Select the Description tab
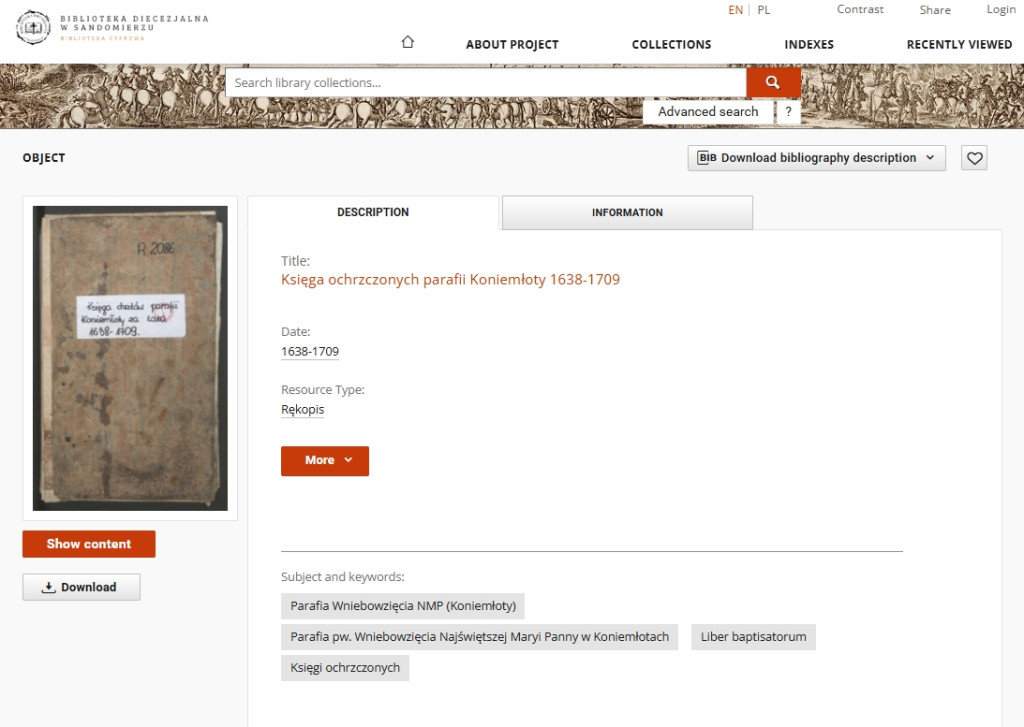This screenshot has width=1024, height=727. [373, 213]
